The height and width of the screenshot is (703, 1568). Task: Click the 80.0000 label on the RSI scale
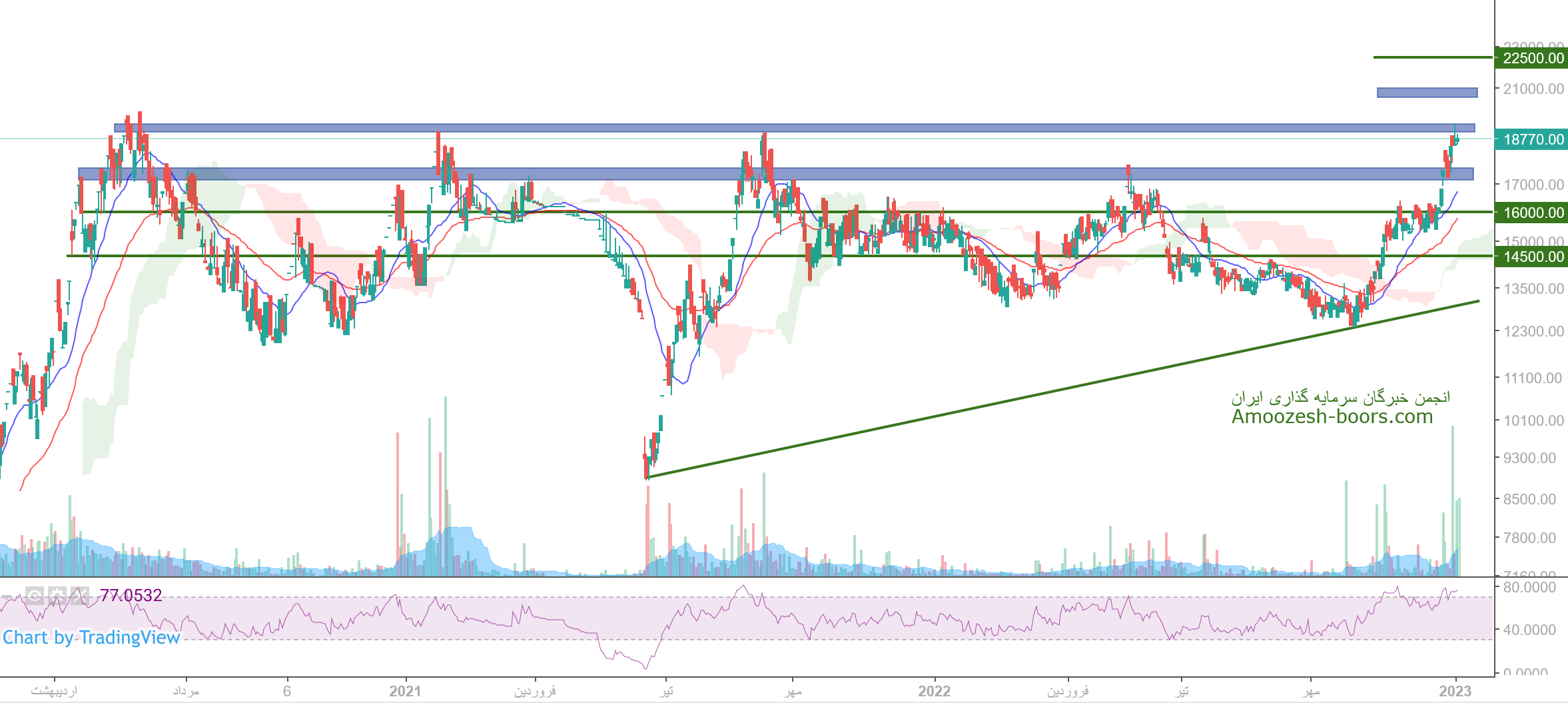[1529, 587]
